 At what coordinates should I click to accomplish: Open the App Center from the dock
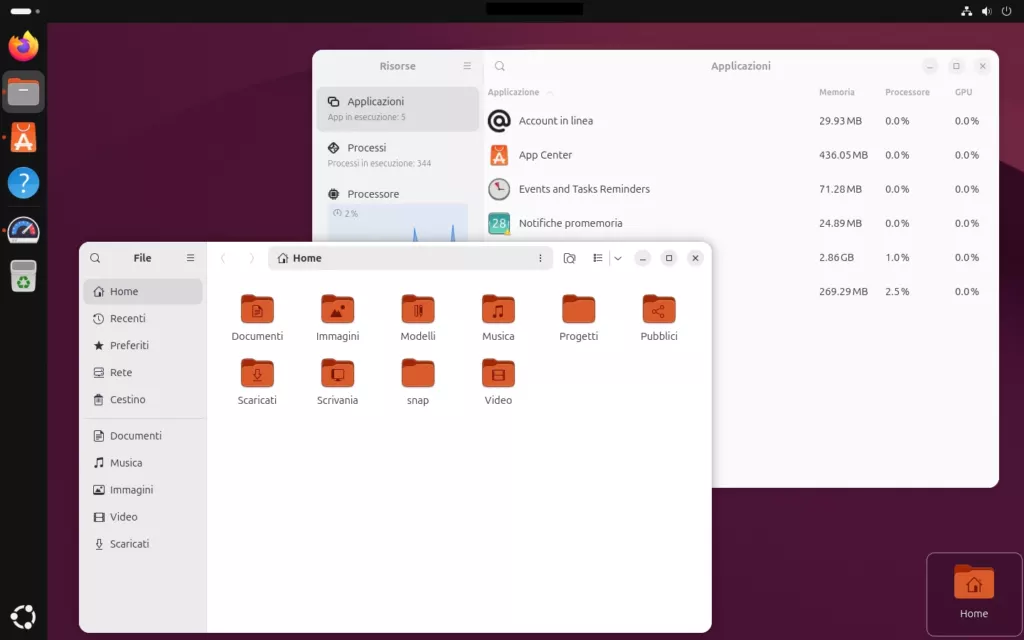click(24, 137)
